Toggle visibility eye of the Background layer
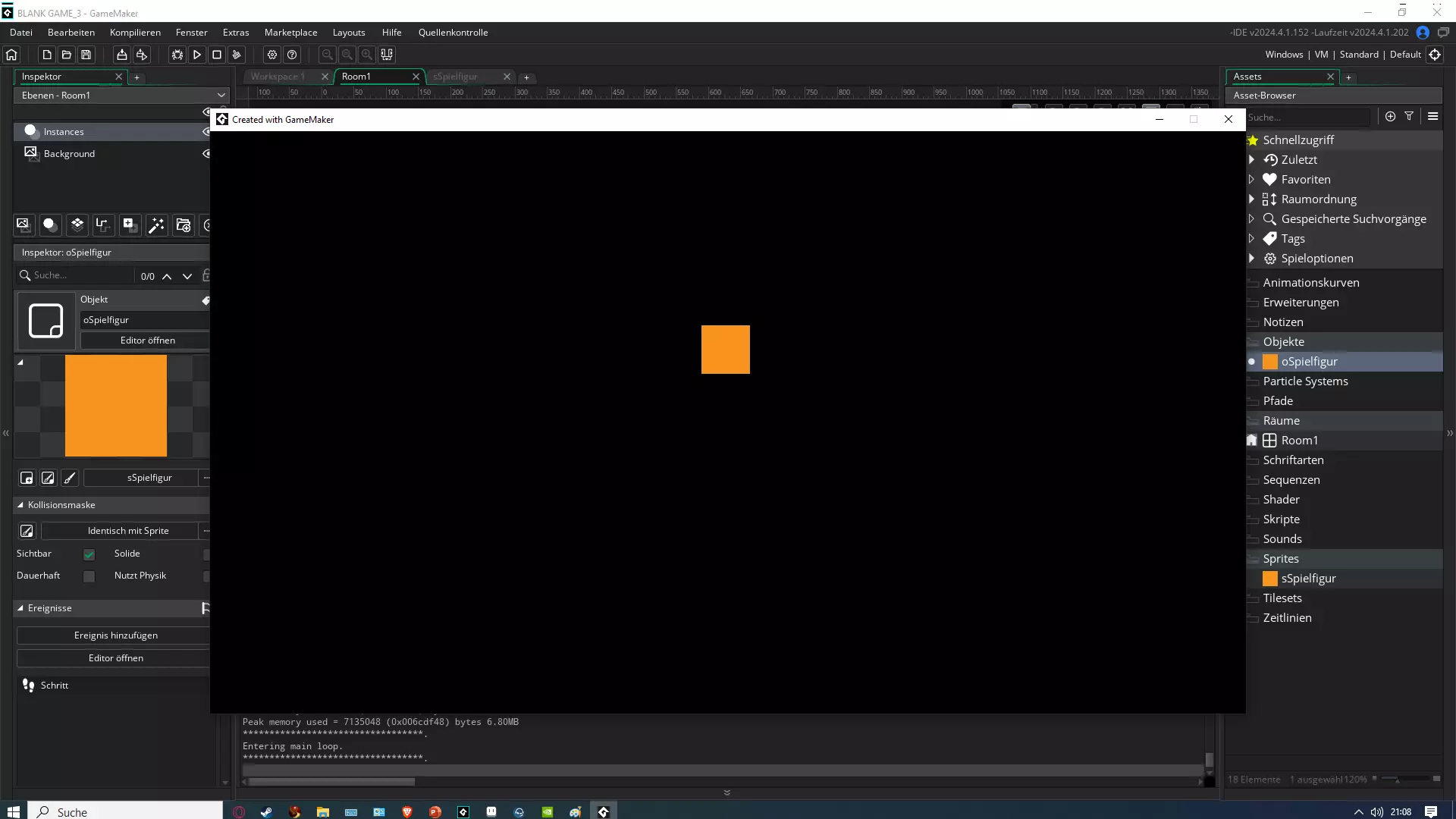This screenshot has width=1456, height=819. click(206, 153)
